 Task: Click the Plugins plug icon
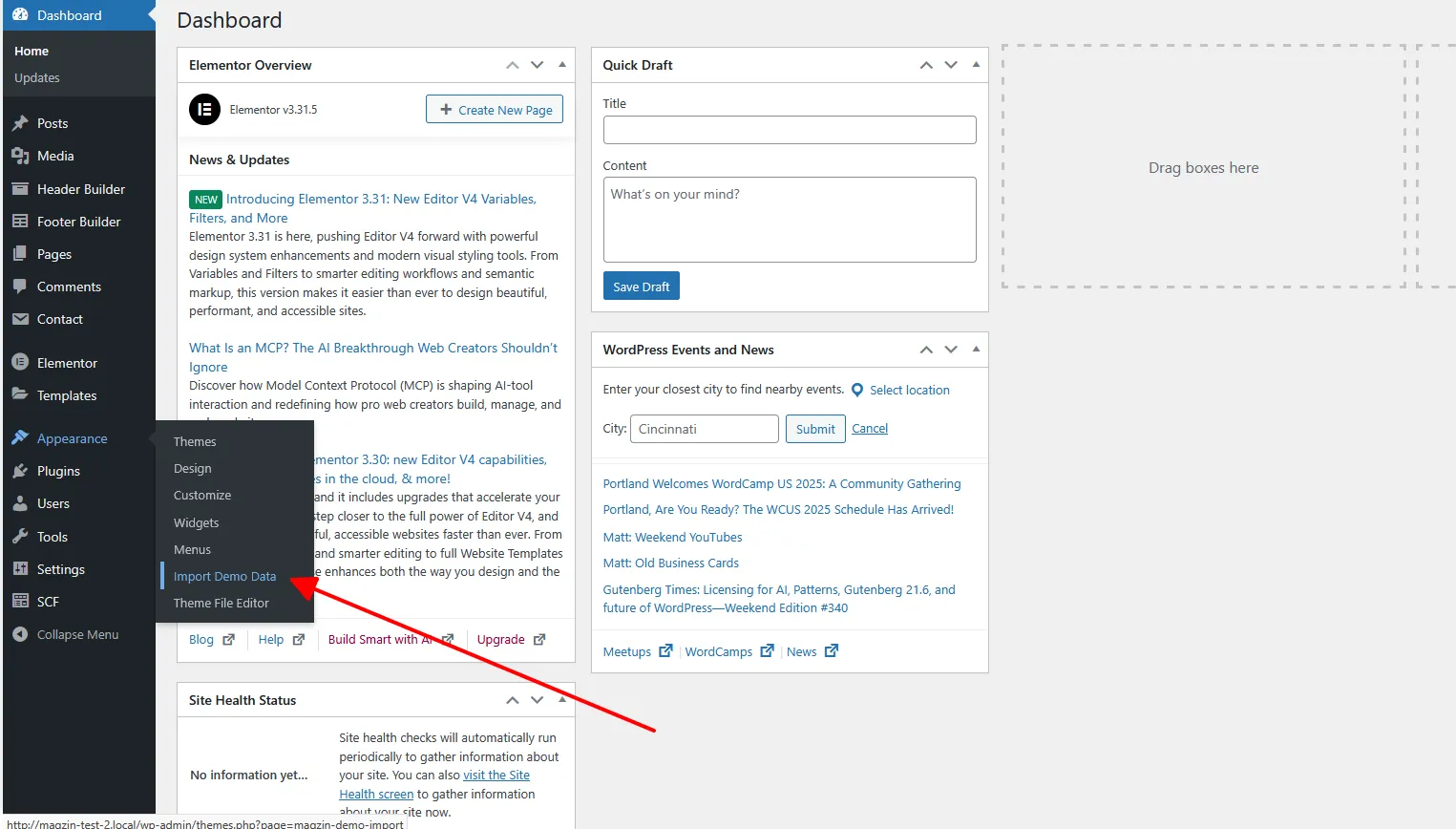click(20, 471)
